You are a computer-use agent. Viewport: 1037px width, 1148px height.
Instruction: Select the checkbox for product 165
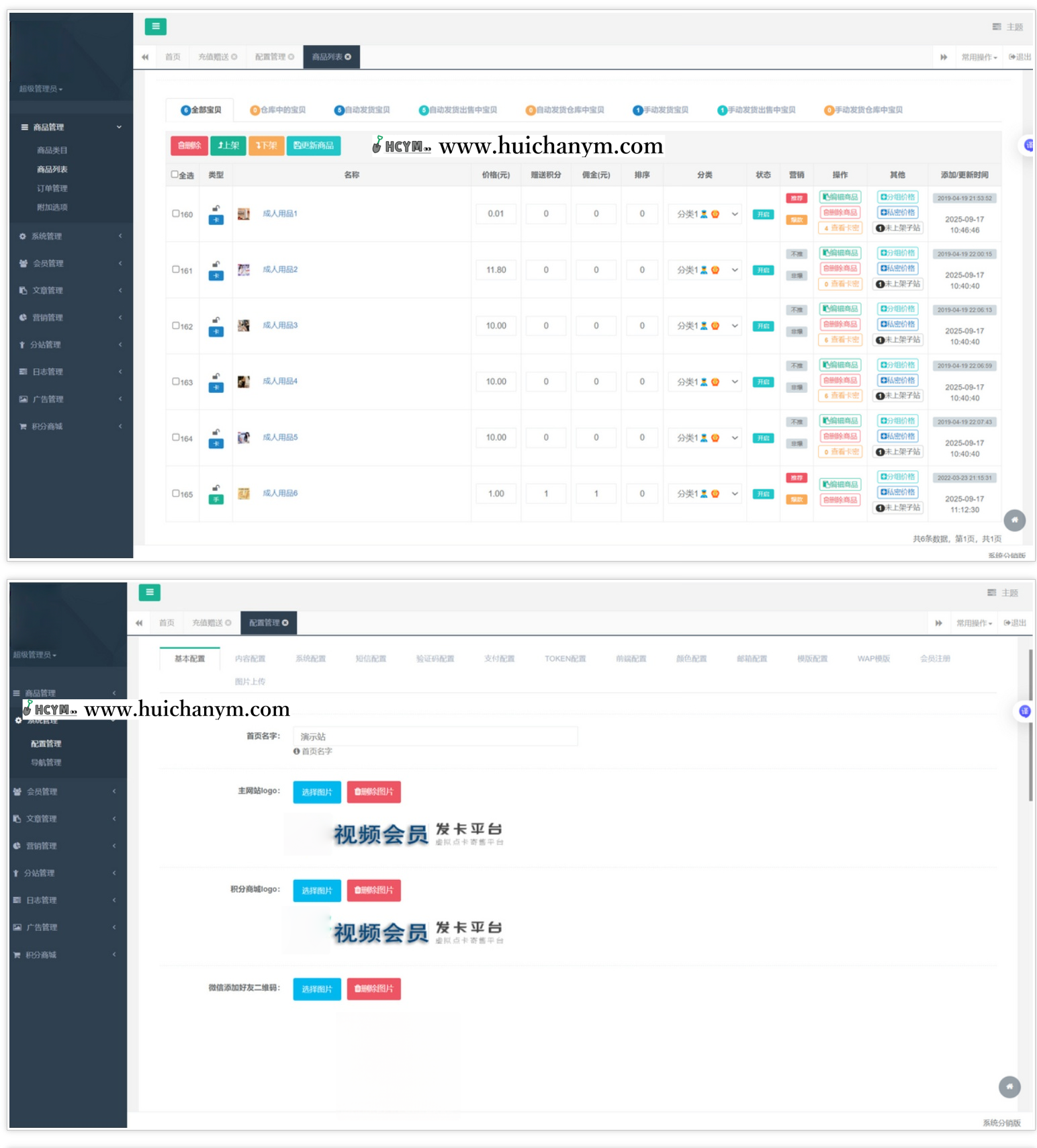(176, 493)
